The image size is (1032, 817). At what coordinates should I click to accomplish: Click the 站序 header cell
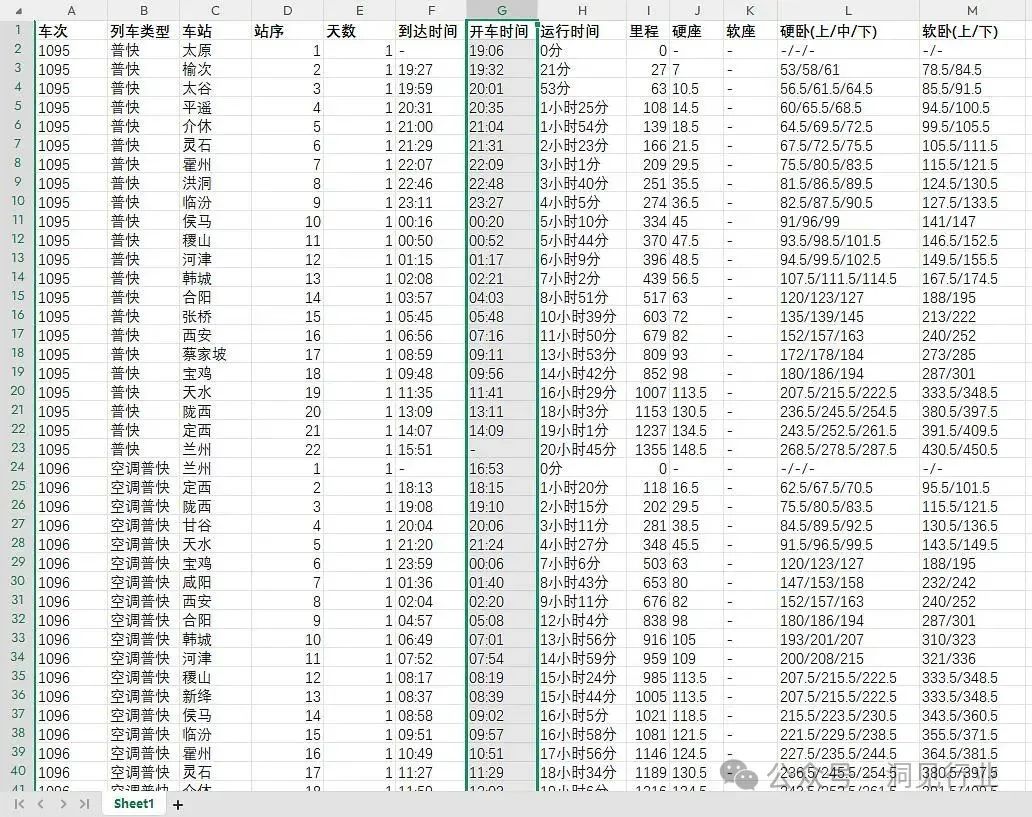point(287,32)
